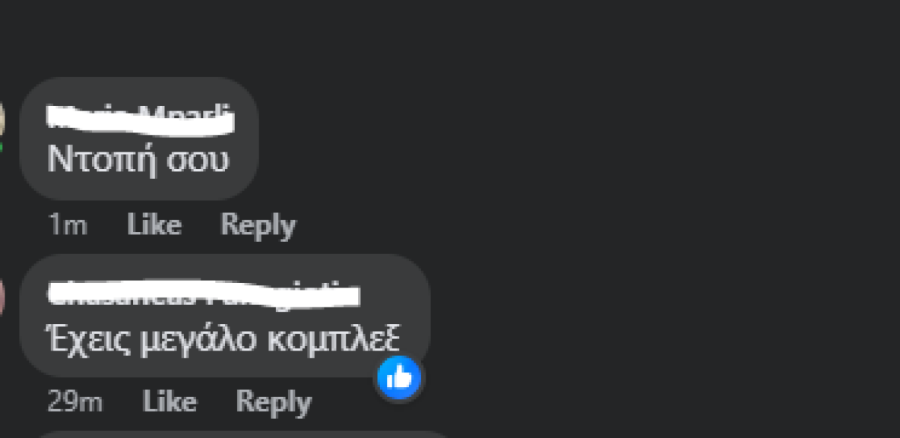
Task: Click the word 'μεγάλο' in the second comment
Action: [199, 342]
